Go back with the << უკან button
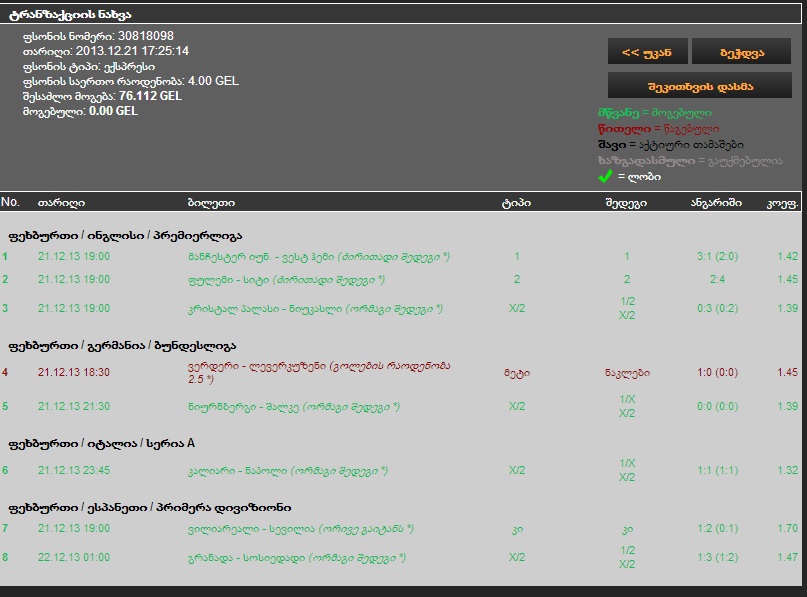This screenshot has width=807, height=597. click(647, 51)
